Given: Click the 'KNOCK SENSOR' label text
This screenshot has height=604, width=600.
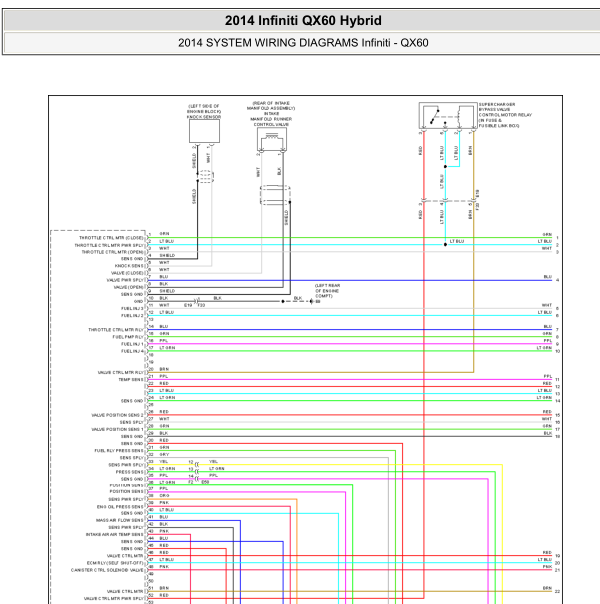Looking at the screenshot, I should coord(204,117).
